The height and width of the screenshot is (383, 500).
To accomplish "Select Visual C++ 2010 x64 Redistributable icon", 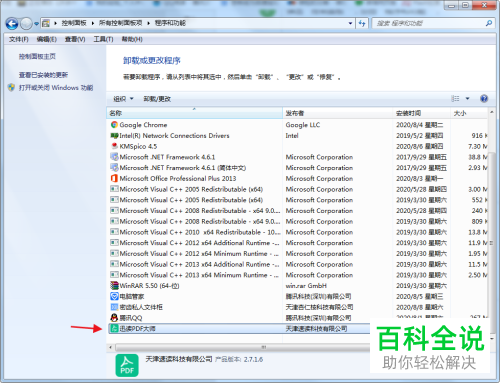I will click(114, 232).
